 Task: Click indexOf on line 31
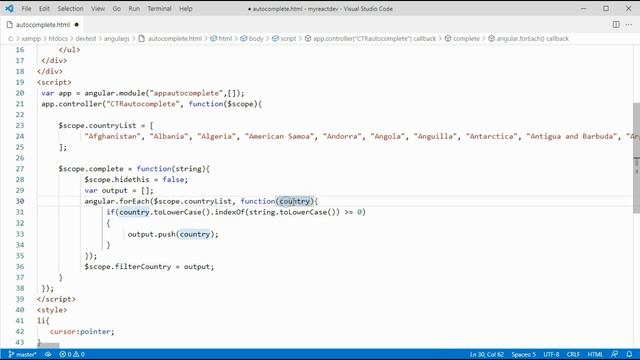(x=229, y=212)
